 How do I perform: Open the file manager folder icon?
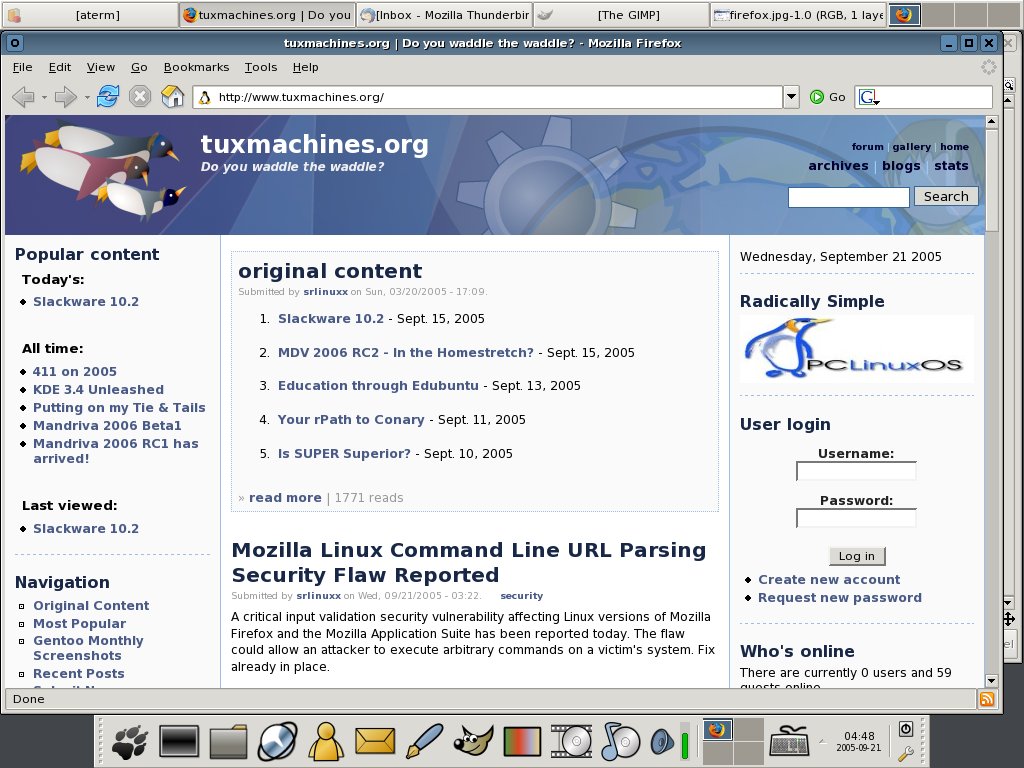coord(229,741)
